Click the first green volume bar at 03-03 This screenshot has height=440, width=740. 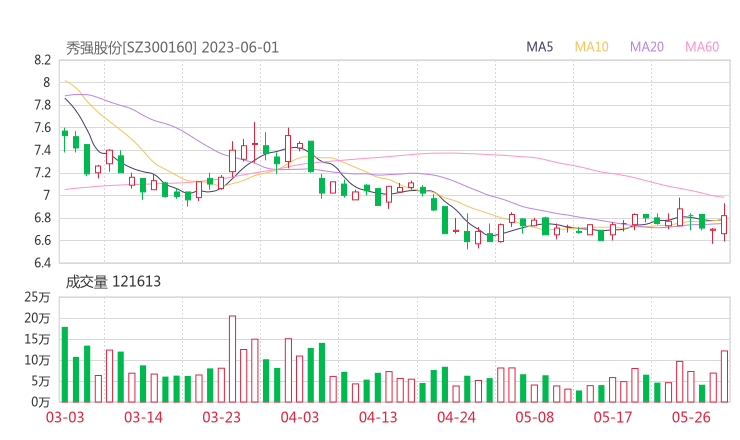point(65,364)
